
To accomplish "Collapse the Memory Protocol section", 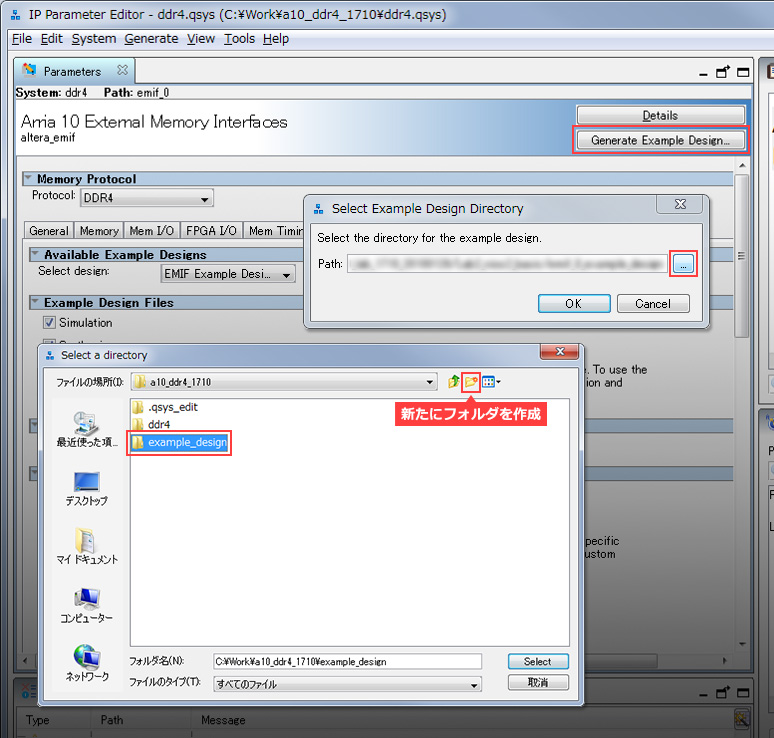I will coord(29,179).
